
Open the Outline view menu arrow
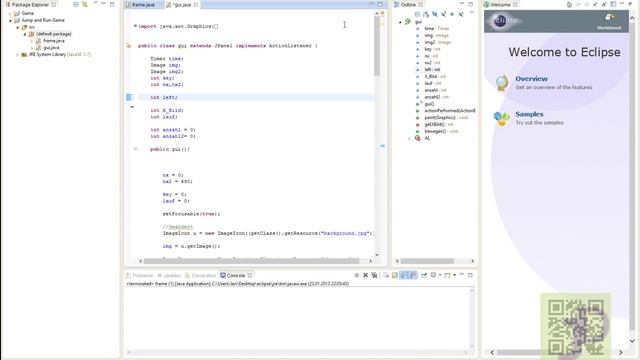[472, 13]
